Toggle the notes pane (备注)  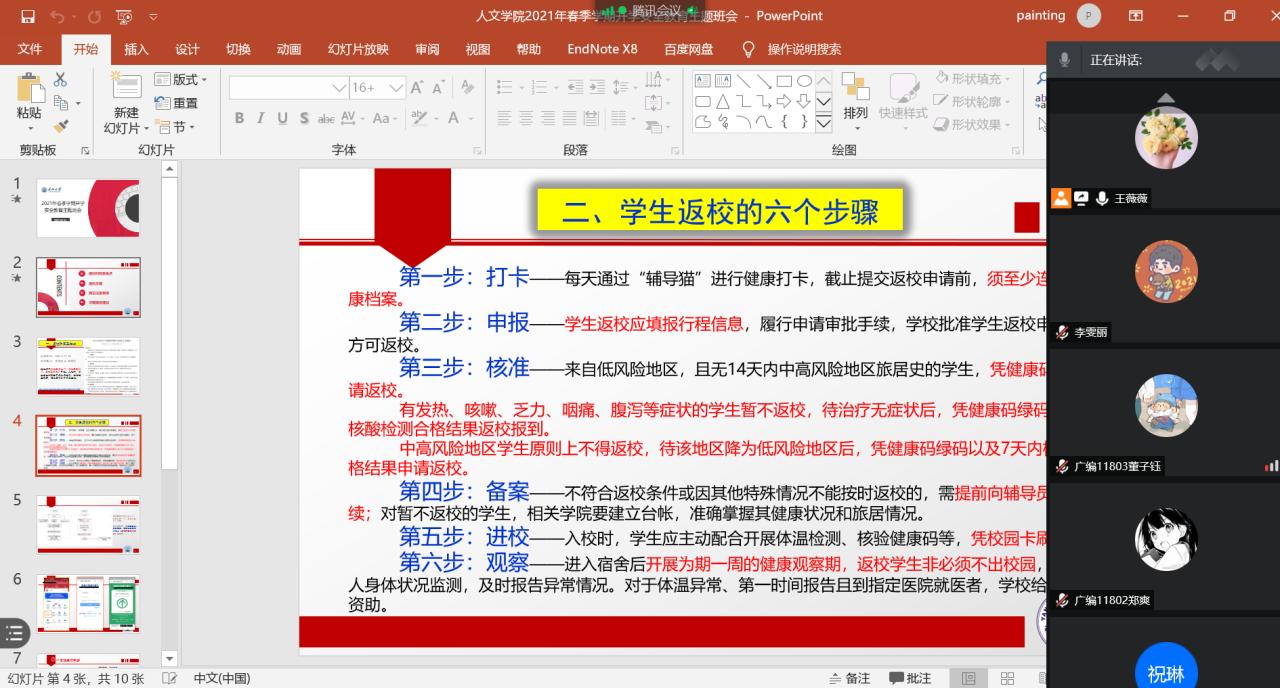coord(849,678)
